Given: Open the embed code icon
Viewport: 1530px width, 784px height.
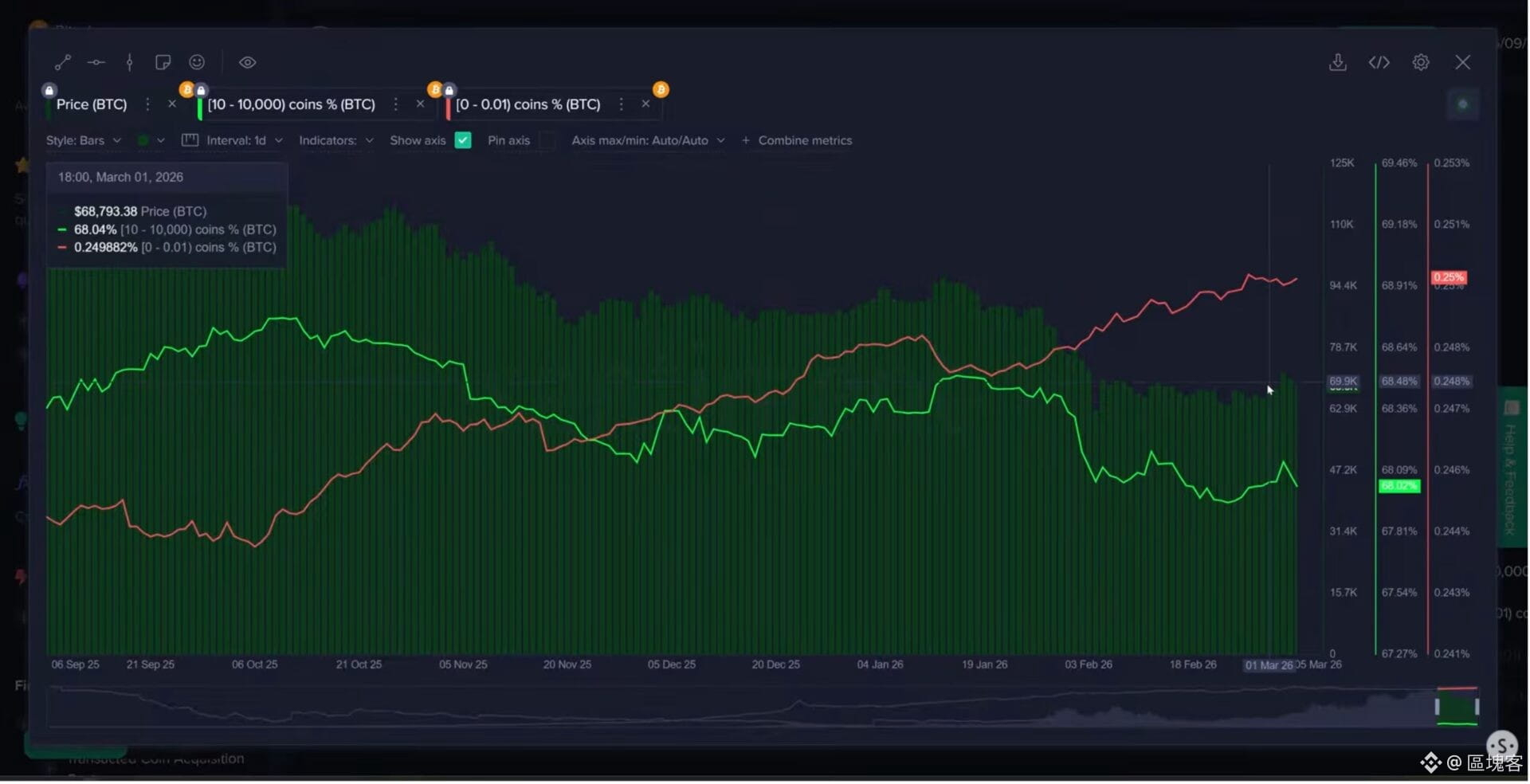Looking at the screenshot, I should point(1379,62).
